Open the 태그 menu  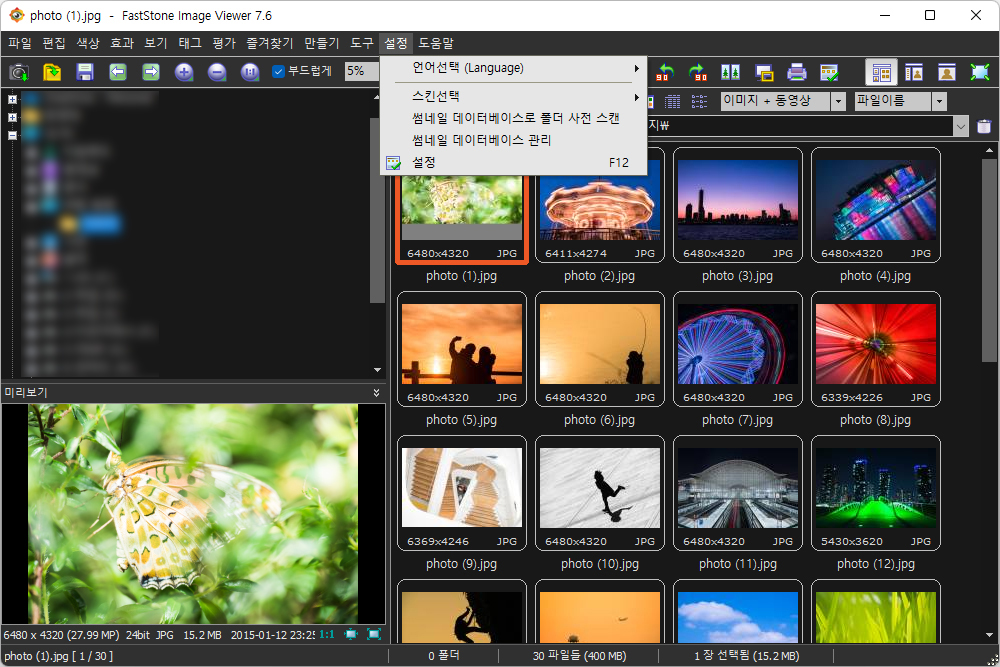190,43
